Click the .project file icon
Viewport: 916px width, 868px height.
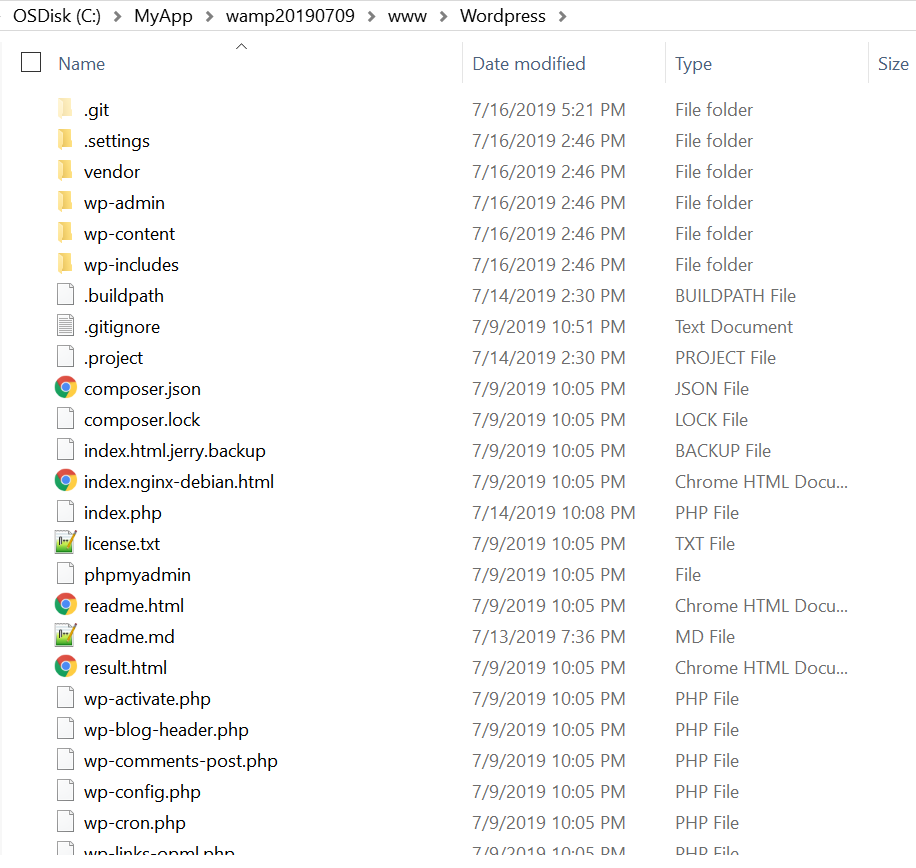65,356
